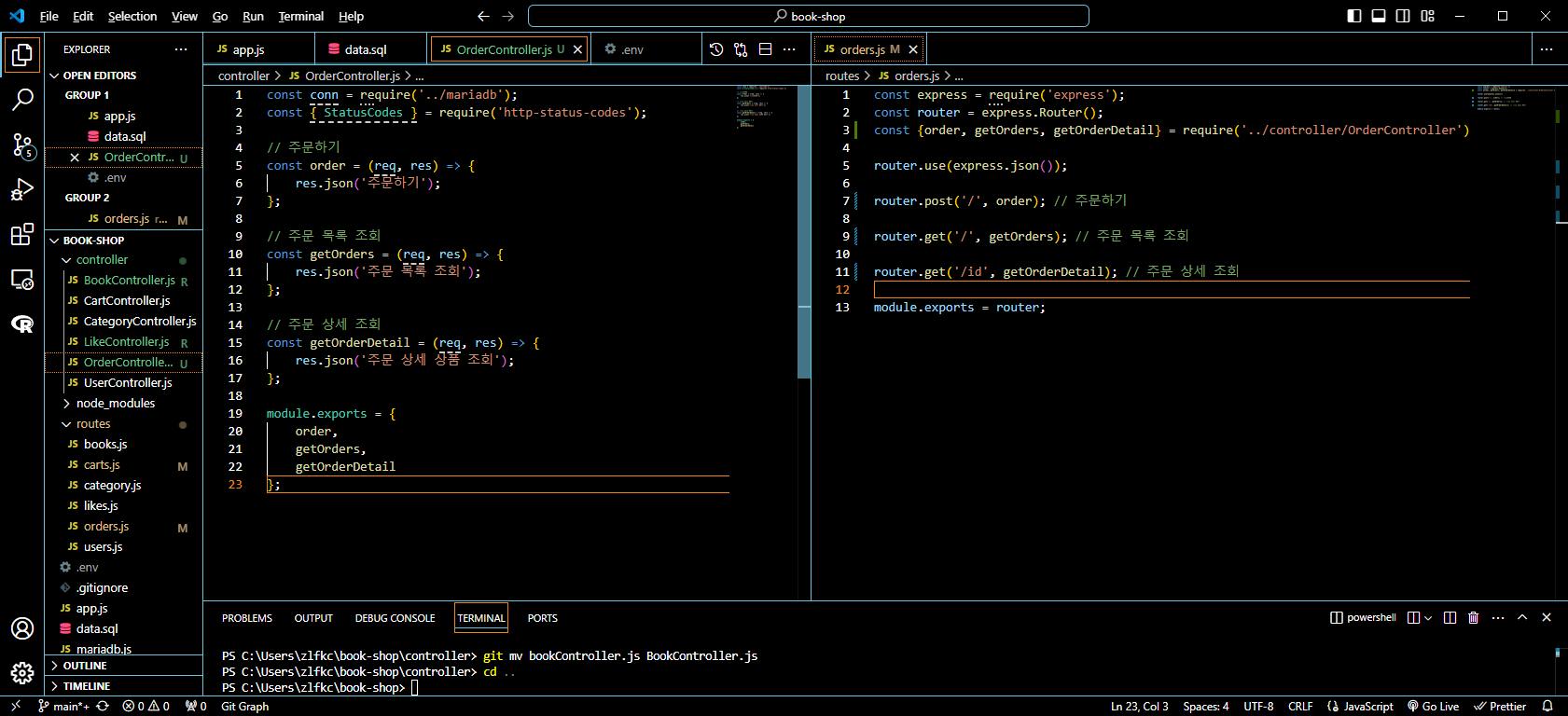Open .gitignore in file tree
This screenshot has height=716, width=1568.
tap(102, 588)
